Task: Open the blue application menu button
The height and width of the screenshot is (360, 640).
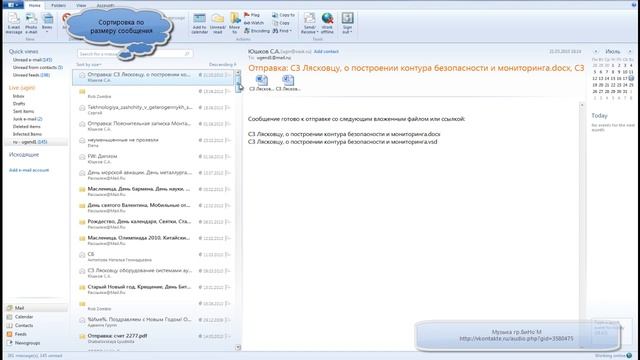Action: (x=13, y=5)
